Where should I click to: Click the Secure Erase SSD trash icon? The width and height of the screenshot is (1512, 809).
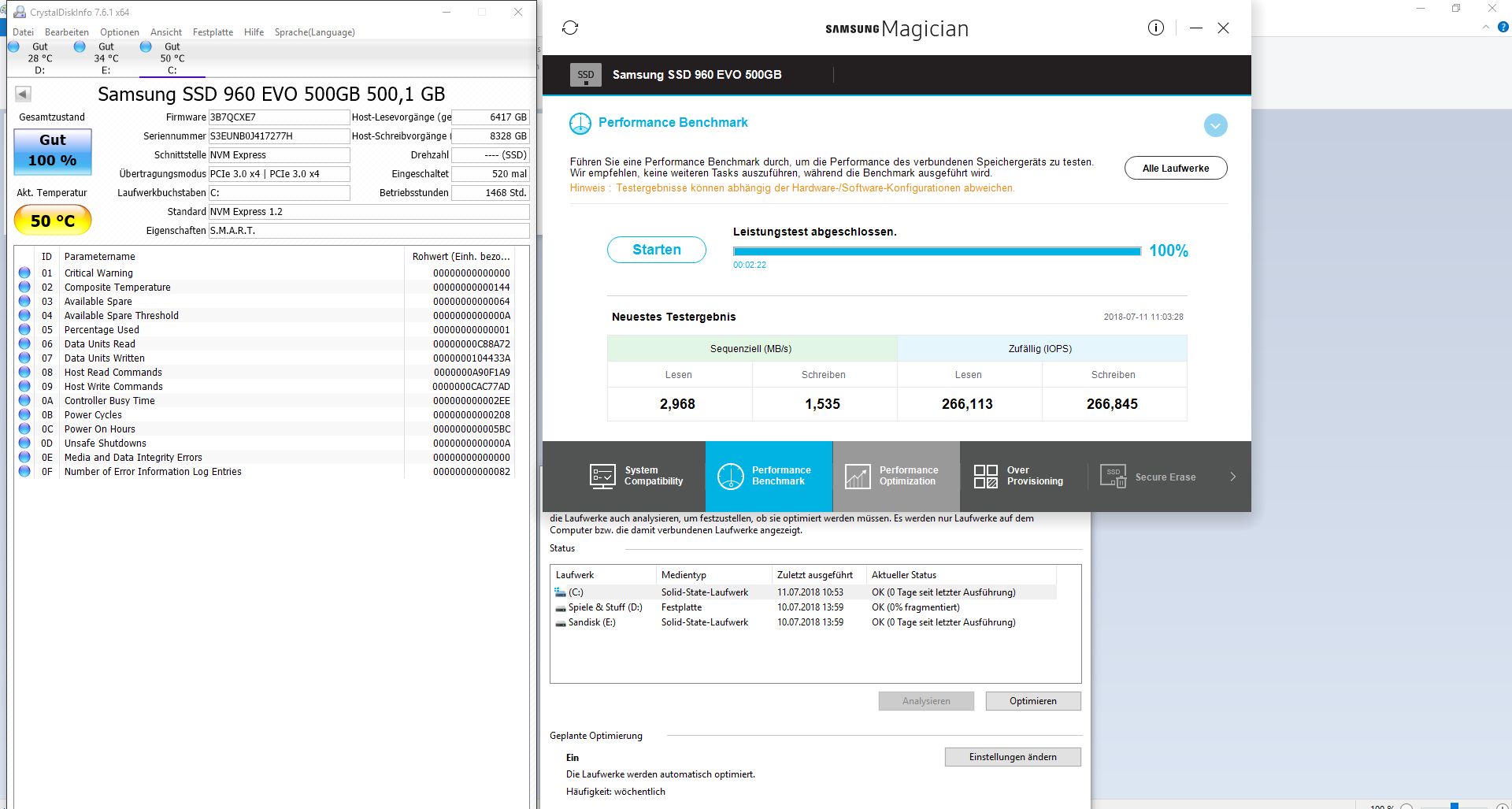[x=1113, y=477]
